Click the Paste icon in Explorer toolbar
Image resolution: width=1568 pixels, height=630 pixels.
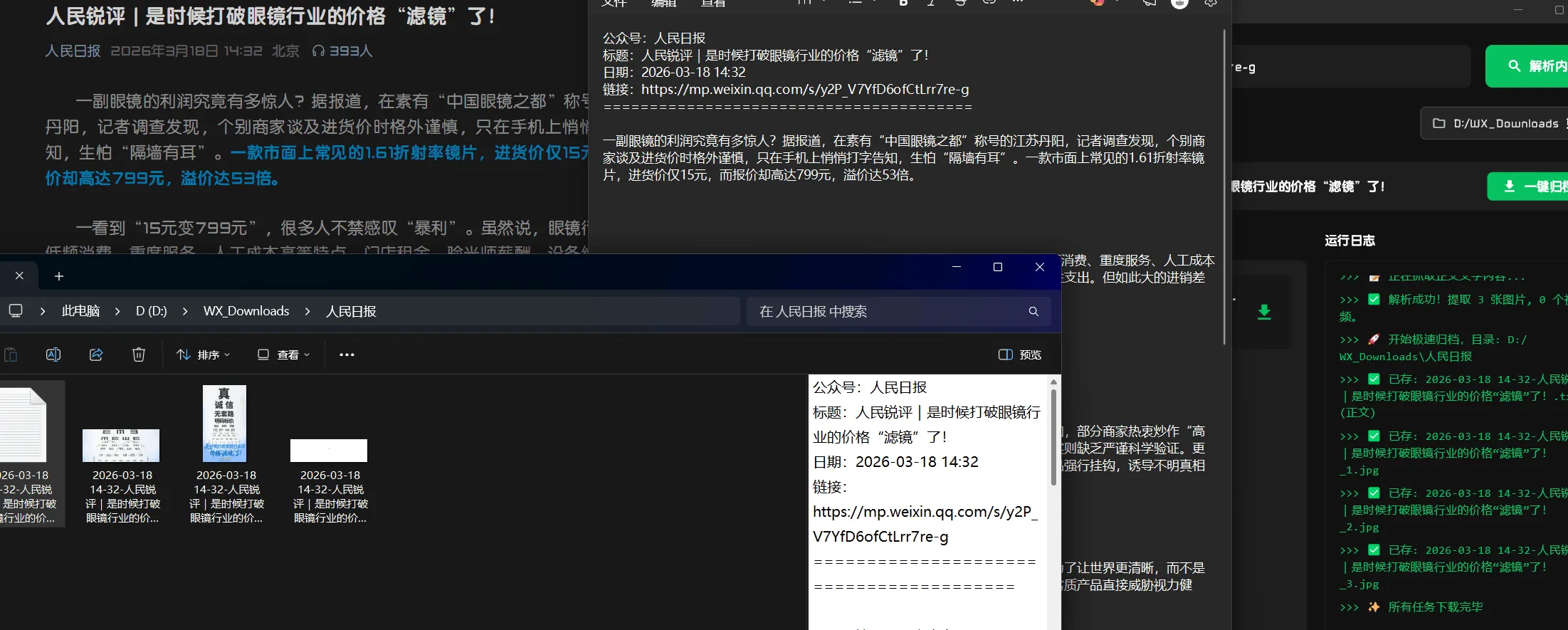(x=11, y=355)
